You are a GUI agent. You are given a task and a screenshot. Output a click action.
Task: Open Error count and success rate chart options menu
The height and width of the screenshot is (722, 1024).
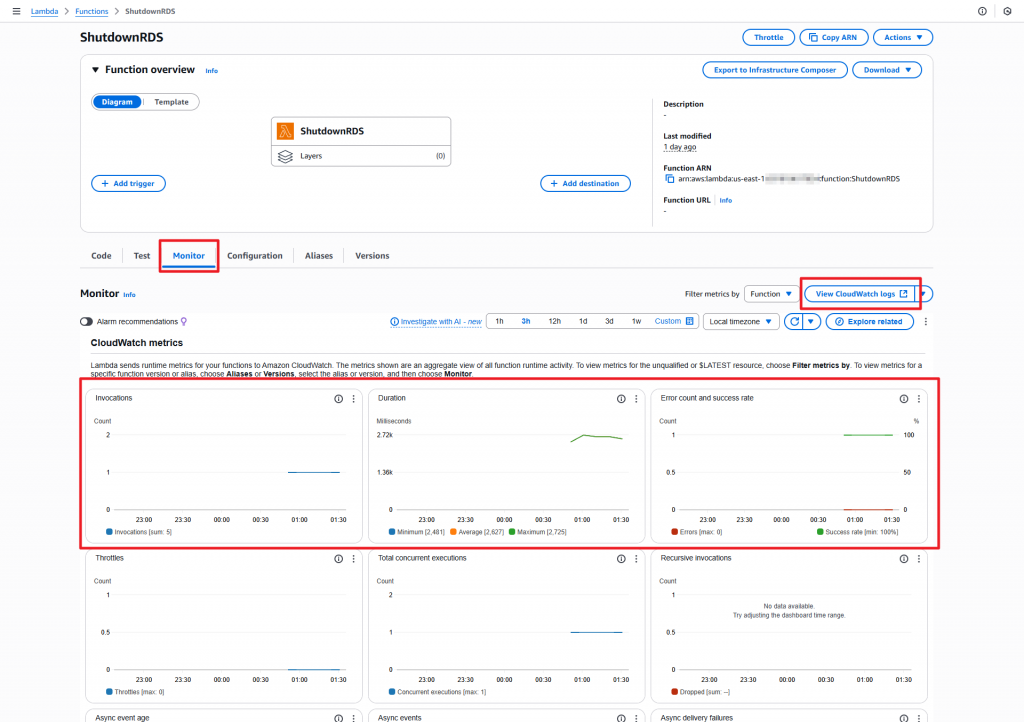click(x=919, y=399)
